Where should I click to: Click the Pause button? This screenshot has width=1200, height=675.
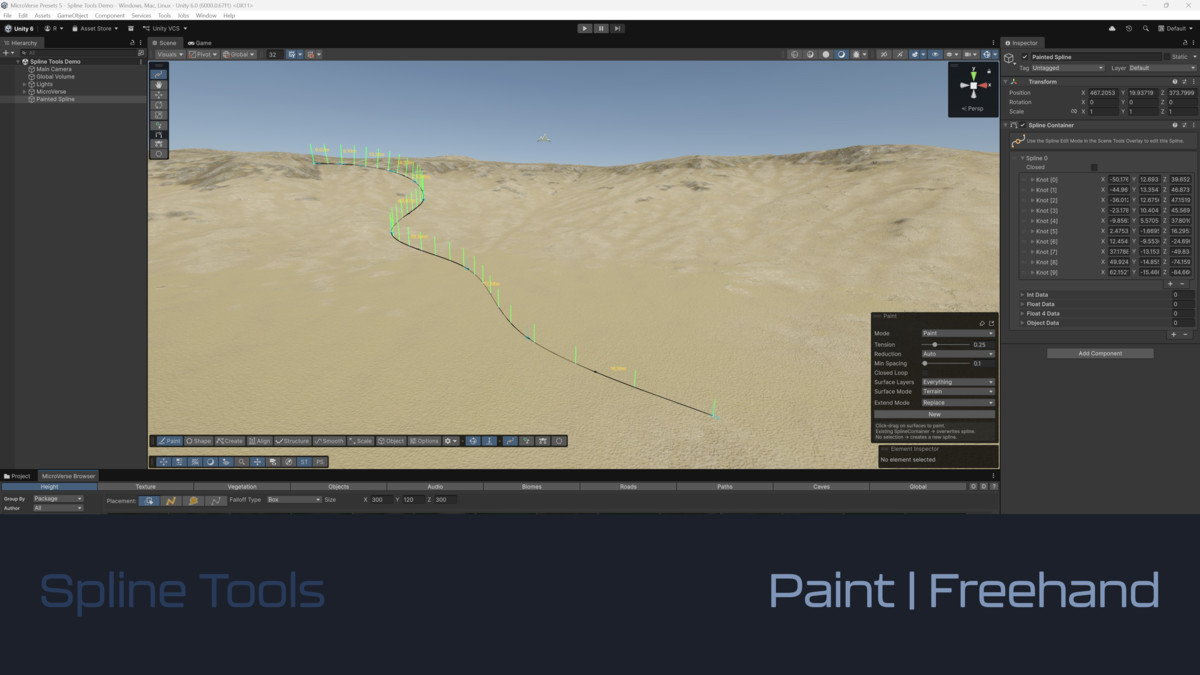(601, 28)
